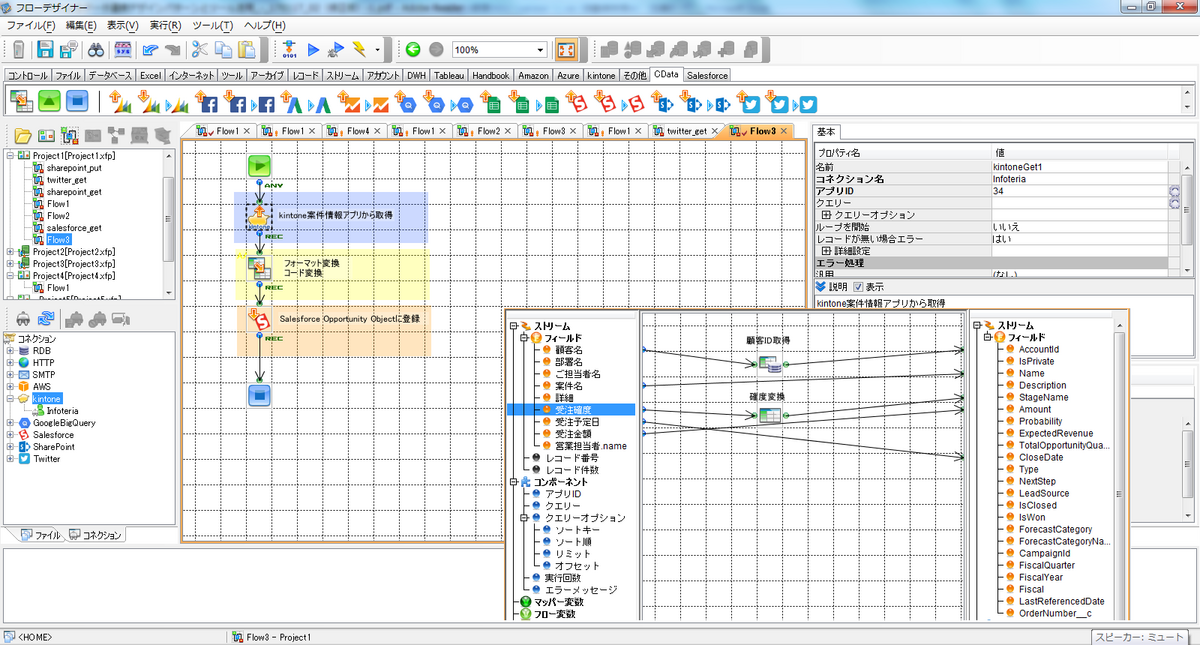Select the kintone Get component on canvas

point(260,215)
